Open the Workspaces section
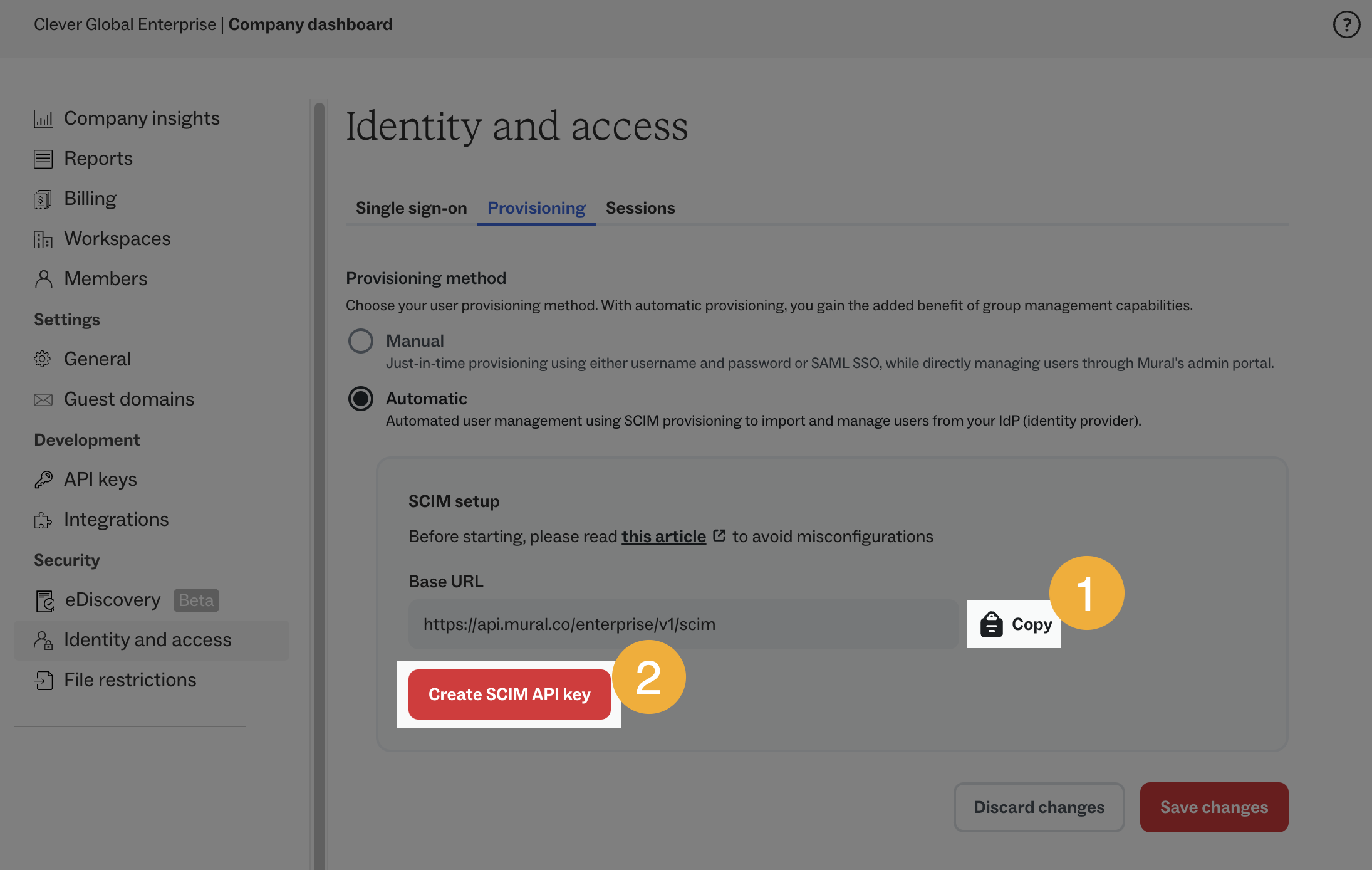1372x870 pixels. click(117, 239)
